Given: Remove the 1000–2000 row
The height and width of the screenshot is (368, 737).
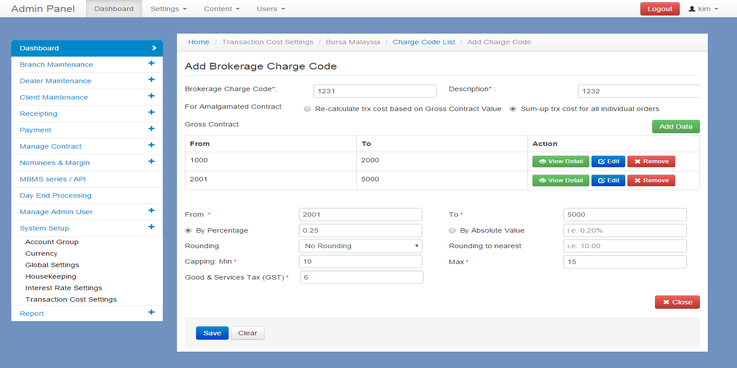Looking at the screenshot, I should tap(651, 162).
